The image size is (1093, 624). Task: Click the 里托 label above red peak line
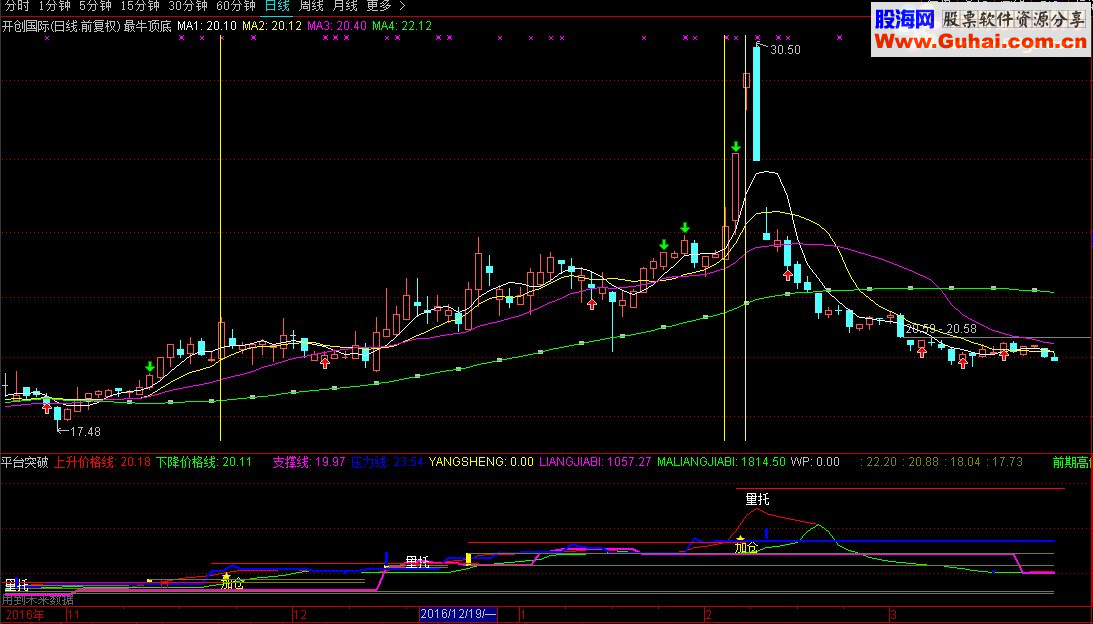click(758, 499)
